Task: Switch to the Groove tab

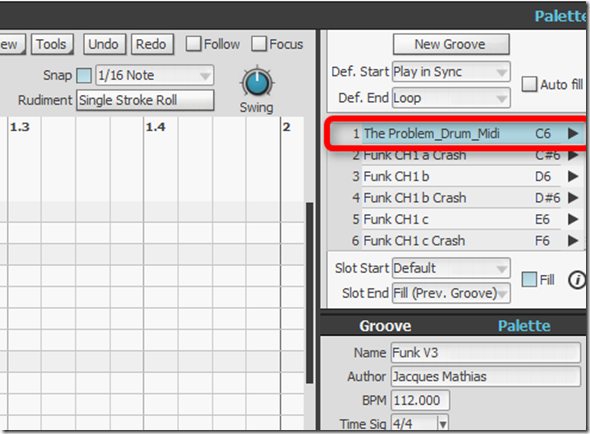Action: [x=385, y=326]
